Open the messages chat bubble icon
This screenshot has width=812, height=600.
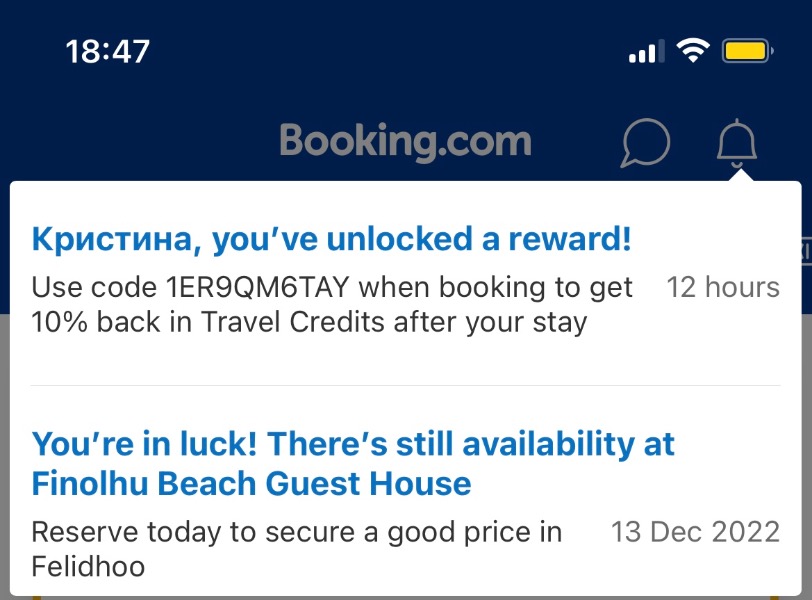[x=645, y=143]
